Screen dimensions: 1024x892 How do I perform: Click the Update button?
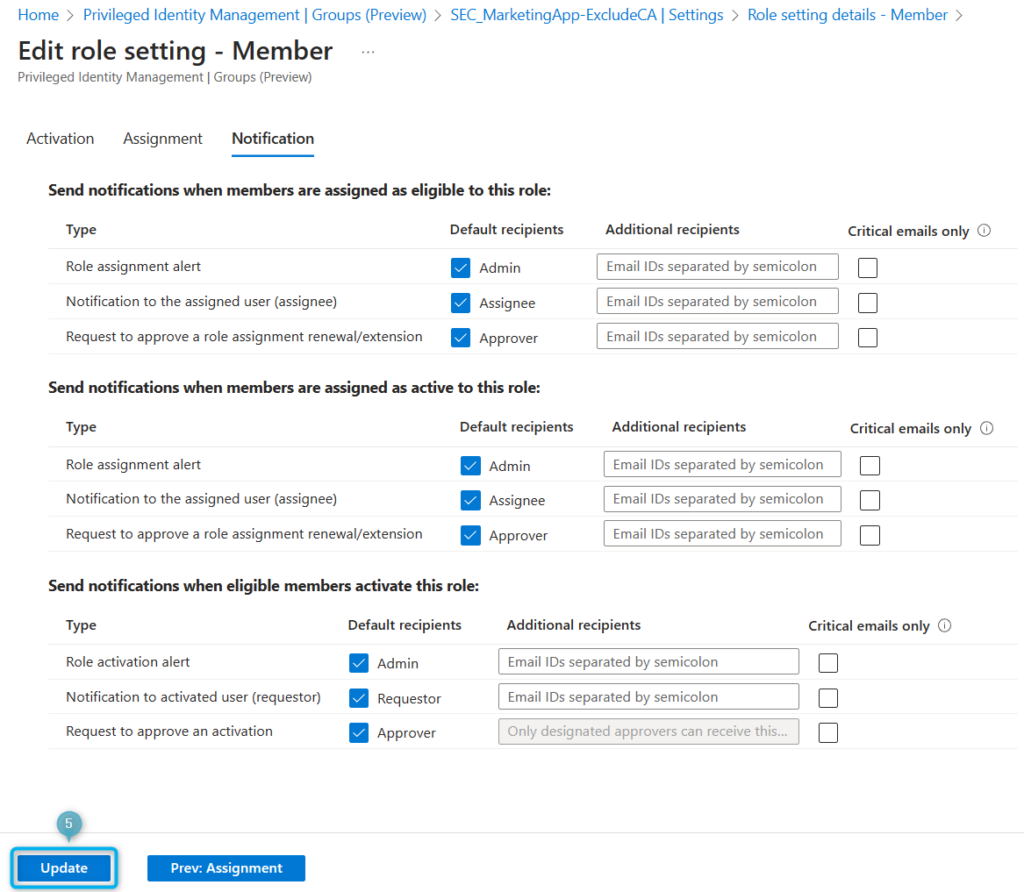[x=63, y=868]
